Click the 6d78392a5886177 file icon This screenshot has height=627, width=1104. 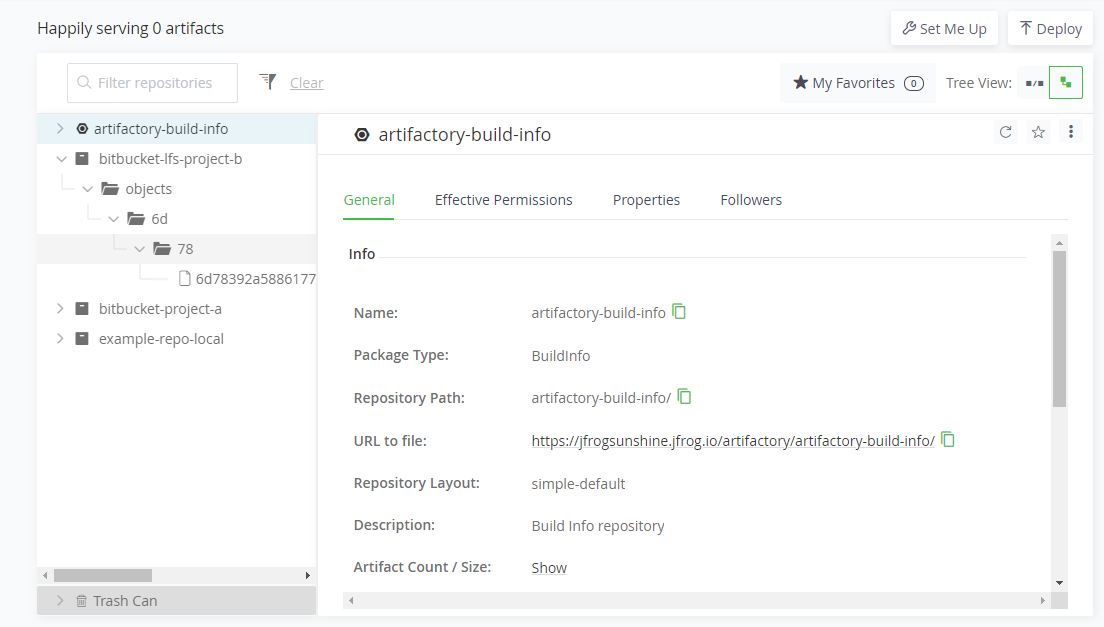pos(184,279)
